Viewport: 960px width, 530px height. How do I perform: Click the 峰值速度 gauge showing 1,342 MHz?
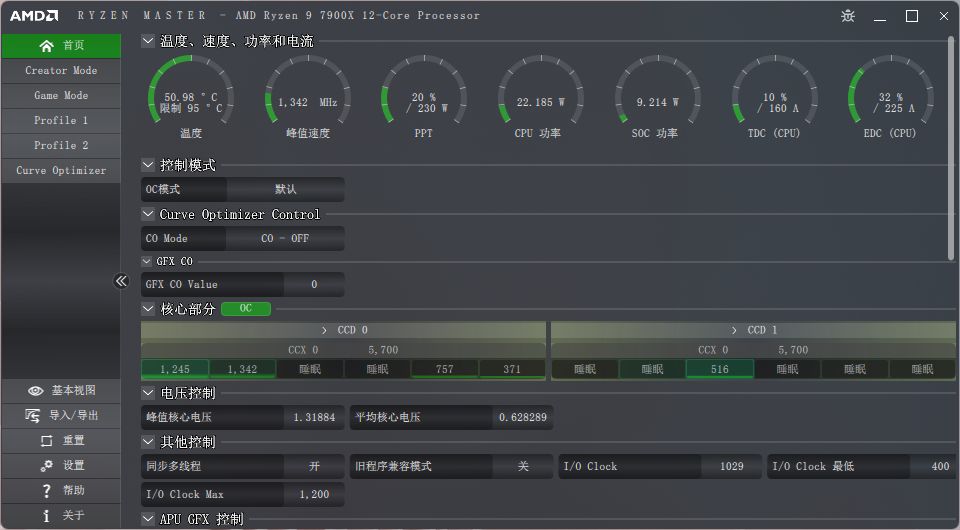(308, 90)
